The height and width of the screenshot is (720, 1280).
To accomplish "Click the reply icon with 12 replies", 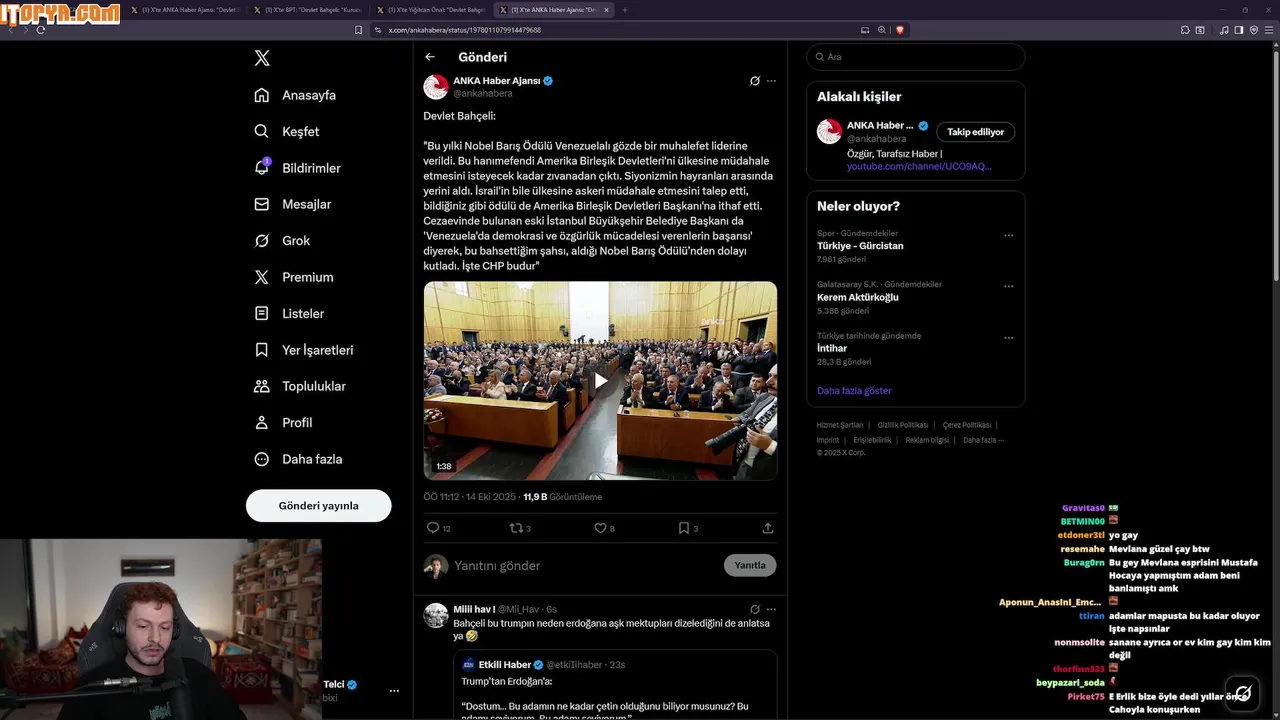I will [433, 528].
